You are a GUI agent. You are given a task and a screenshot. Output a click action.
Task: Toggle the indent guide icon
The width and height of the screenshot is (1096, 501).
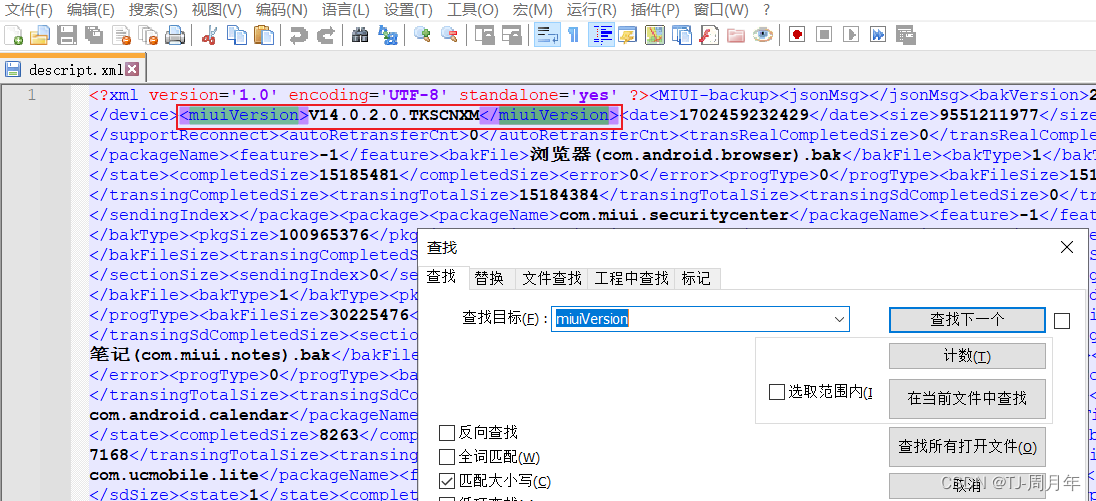click(x=601, y=34)
